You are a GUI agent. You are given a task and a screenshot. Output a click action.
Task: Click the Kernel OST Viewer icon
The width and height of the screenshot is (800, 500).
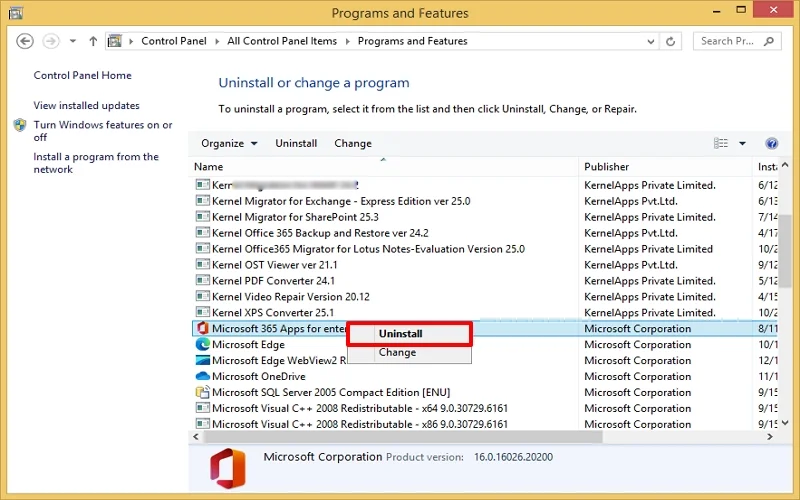[203, 265]
